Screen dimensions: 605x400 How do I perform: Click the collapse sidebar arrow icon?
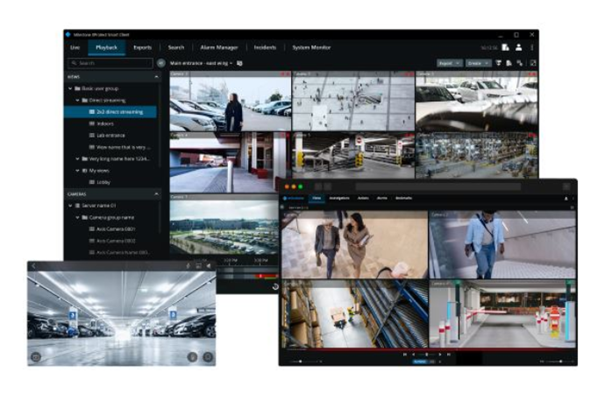(x=161, y=63)
